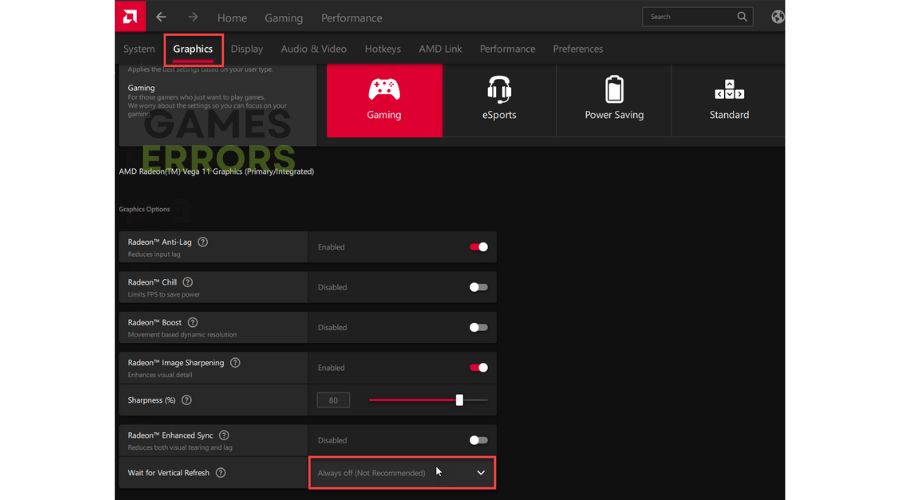Switch to the Hotkeys tab
900x500 pixels.
click(x=383, y=49)
